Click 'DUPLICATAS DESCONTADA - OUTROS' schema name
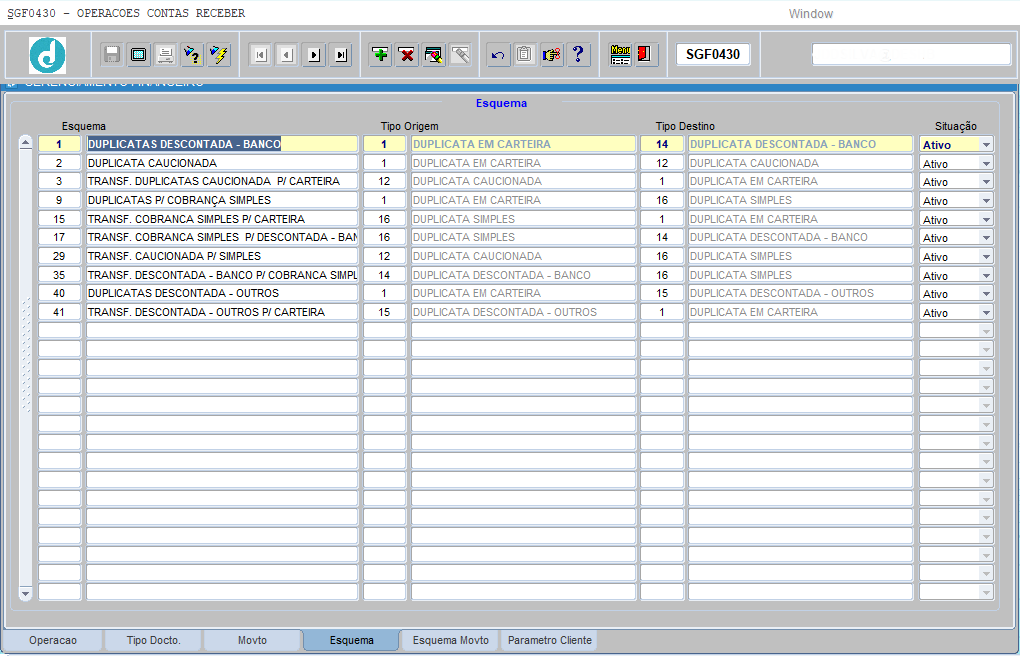Image resolution: width=1020 pixels, height=656 pixels. pos(222,293)
